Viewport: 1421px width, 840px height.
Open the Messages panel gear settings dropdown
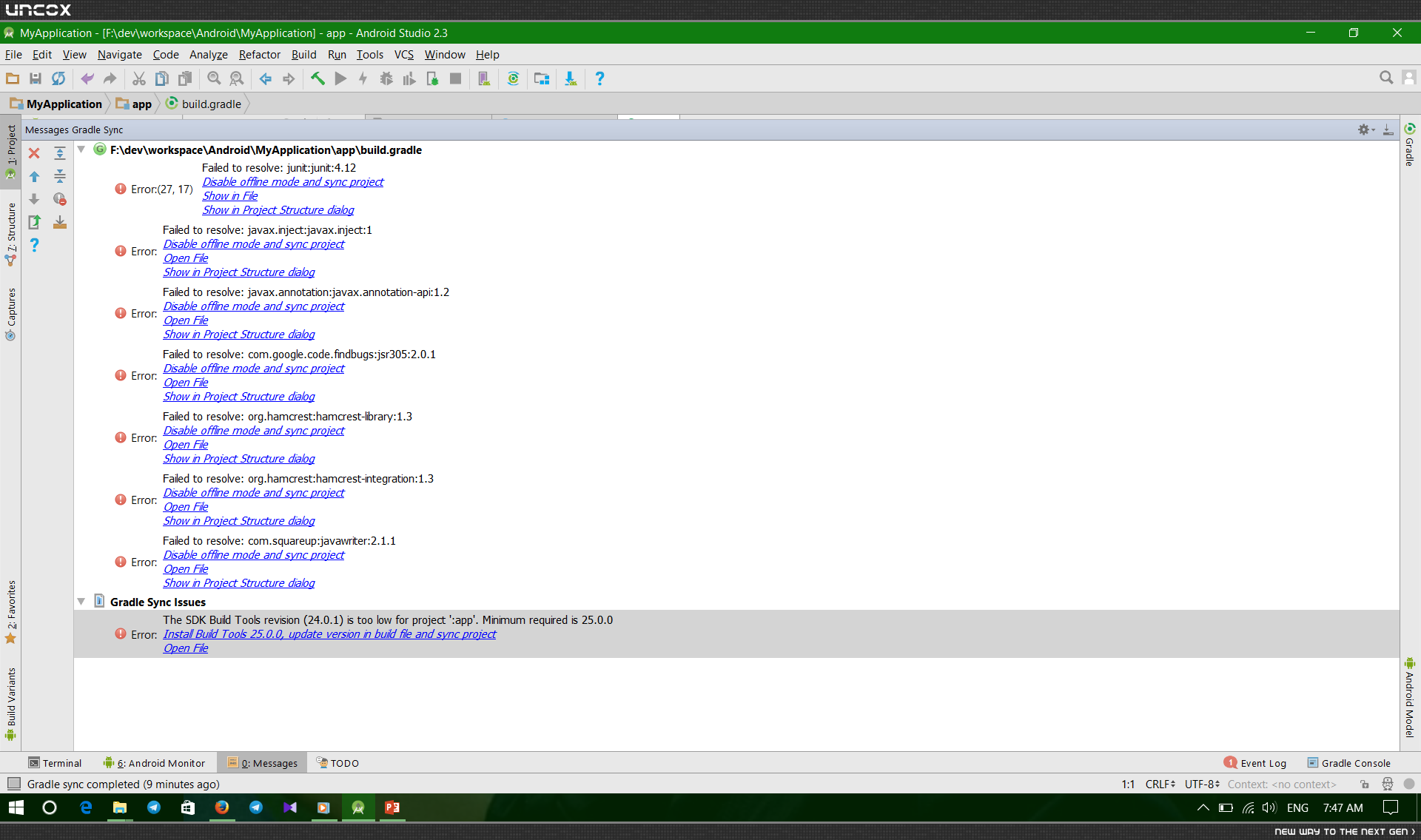1365,130
